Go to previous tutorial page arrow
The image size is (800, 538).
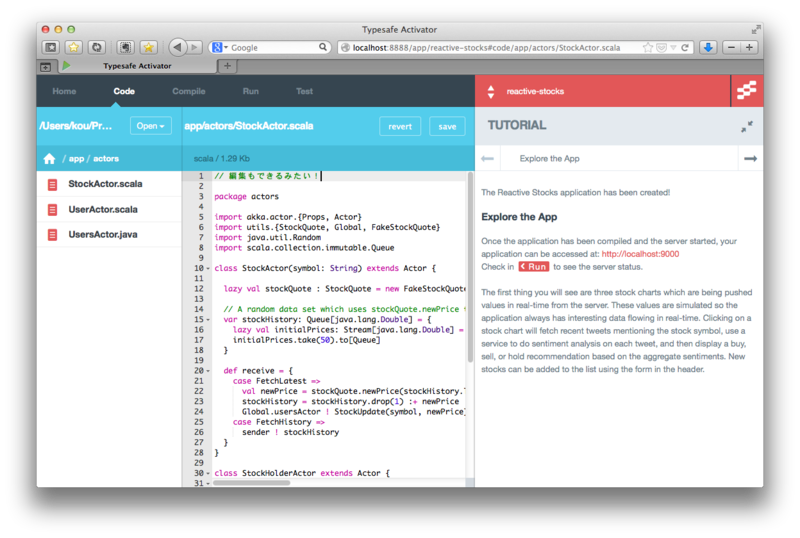coord(487,159)
